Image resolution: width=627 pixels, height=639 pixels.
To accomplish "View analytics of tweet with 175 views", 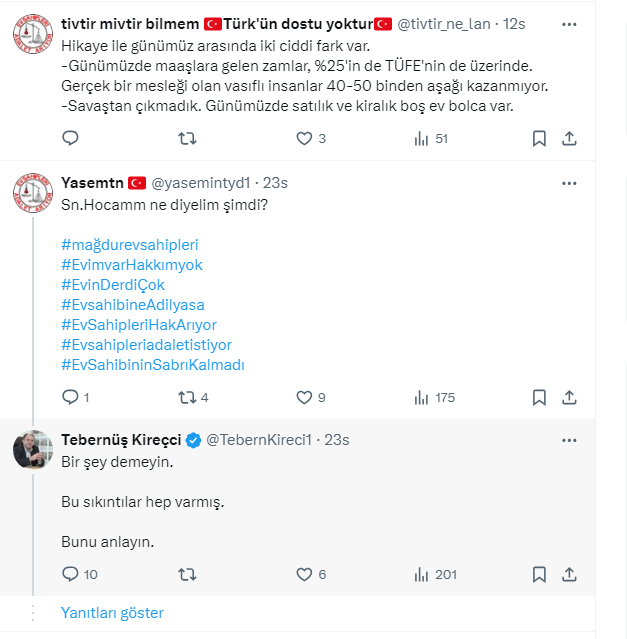I will click(422, 397).
